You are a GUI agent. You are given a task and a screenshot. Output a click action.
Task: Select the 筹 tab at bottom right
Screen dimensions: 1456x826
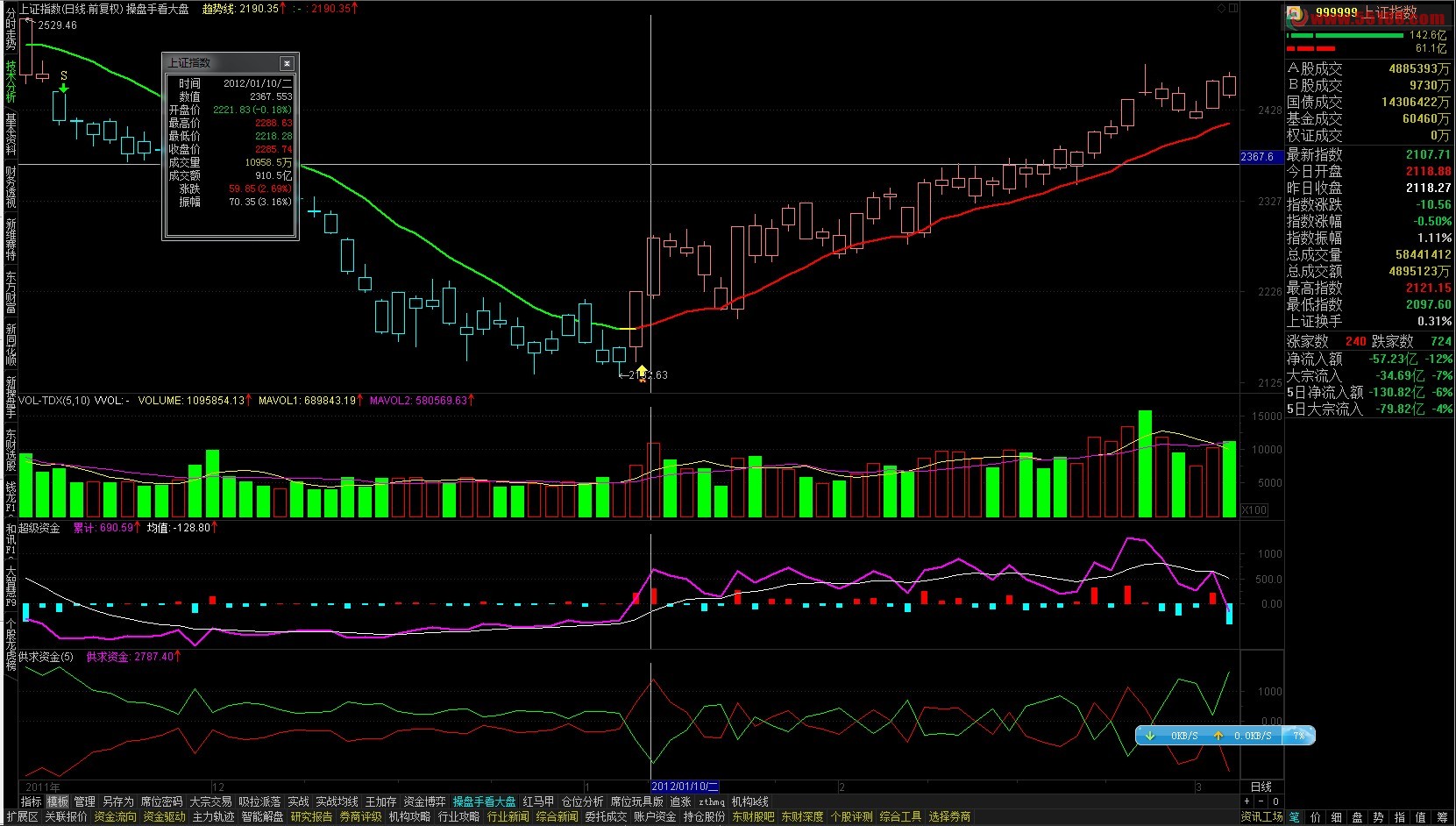point(1442,816)
